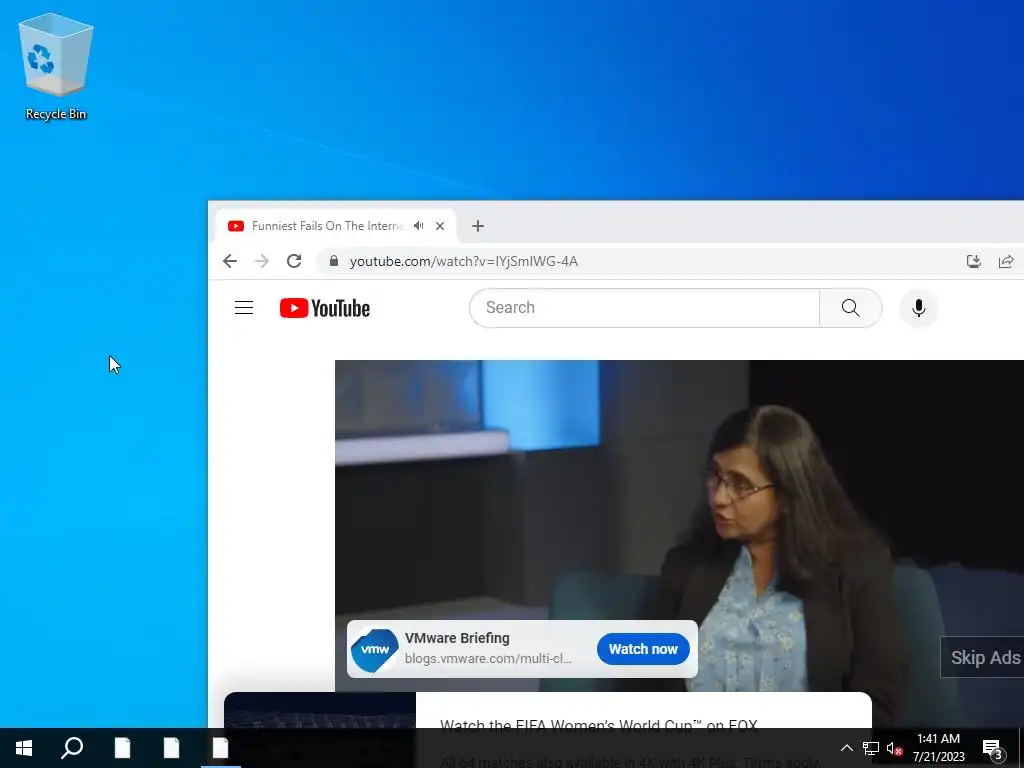Click the blogs.vmware.com ad link
1024x768 pixels.
[x=488, y=658]
